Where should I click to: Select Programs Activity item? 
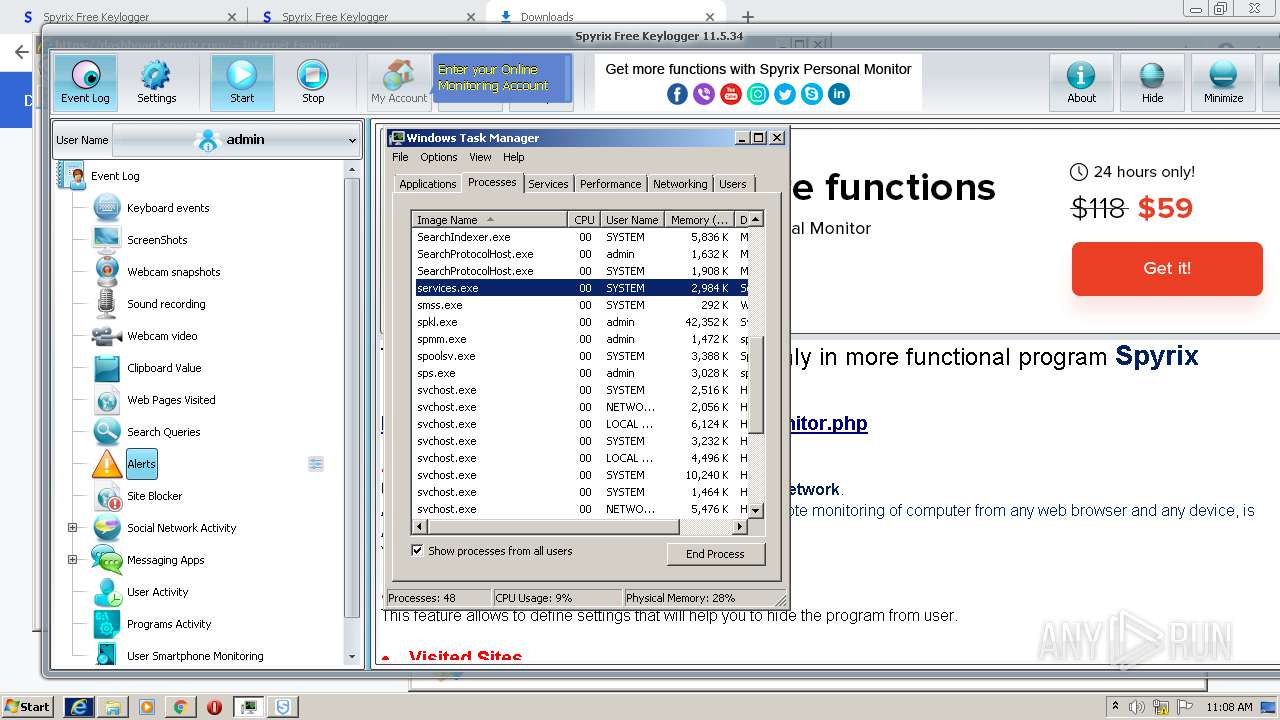169,624
